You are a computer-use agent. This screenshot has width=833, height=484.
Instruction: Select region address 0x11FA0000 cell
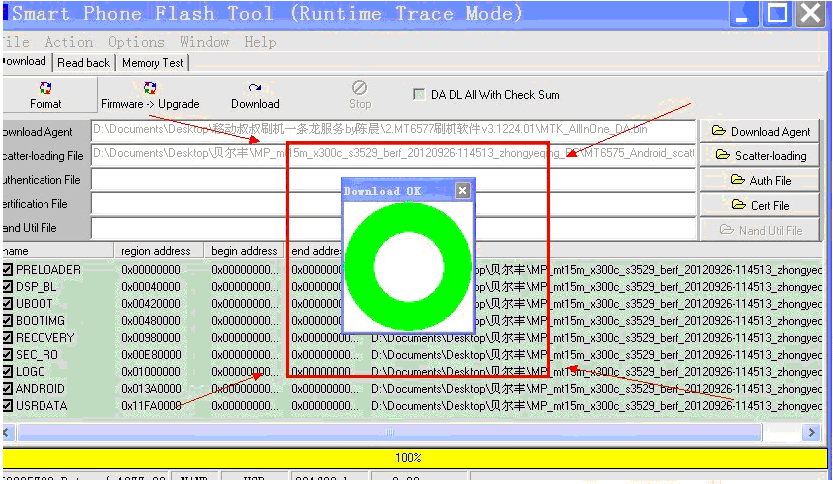(151, 405)
